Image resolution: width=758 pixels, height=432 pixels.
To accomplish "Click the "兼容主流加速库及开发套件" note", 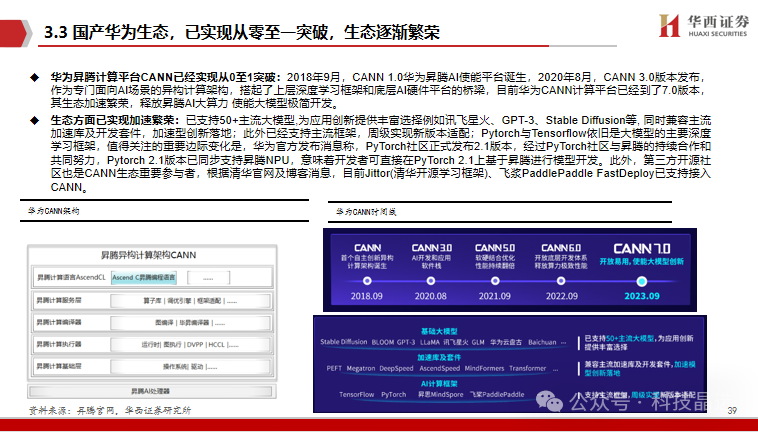I will pyautogui.click(x=628, y=364).
